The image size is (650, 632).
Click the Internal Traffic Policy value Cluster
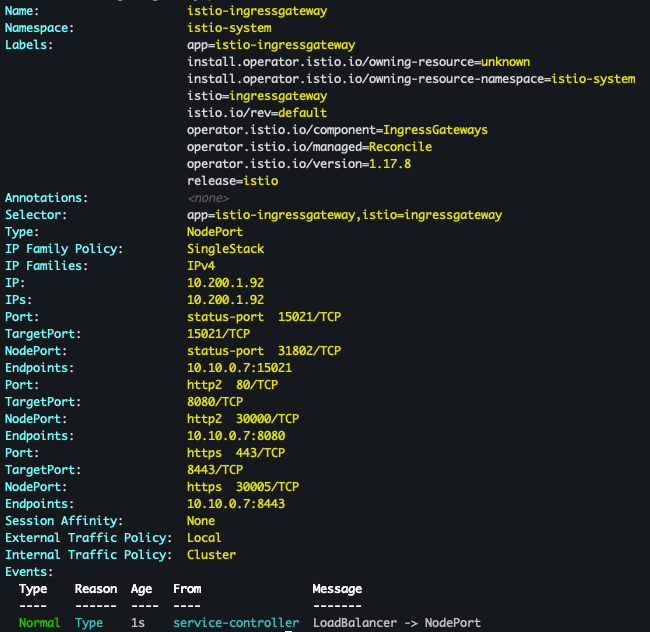211,555
